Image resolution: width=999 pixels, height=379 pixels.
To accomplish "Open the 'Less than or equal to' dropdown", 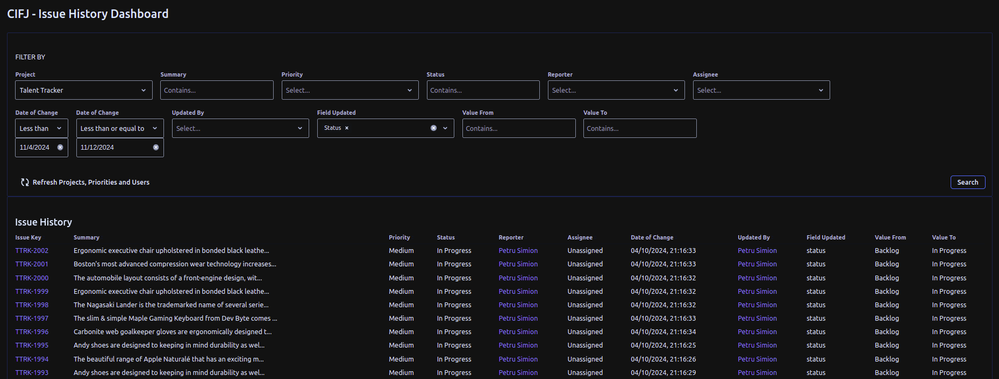I will coord(120,128).
